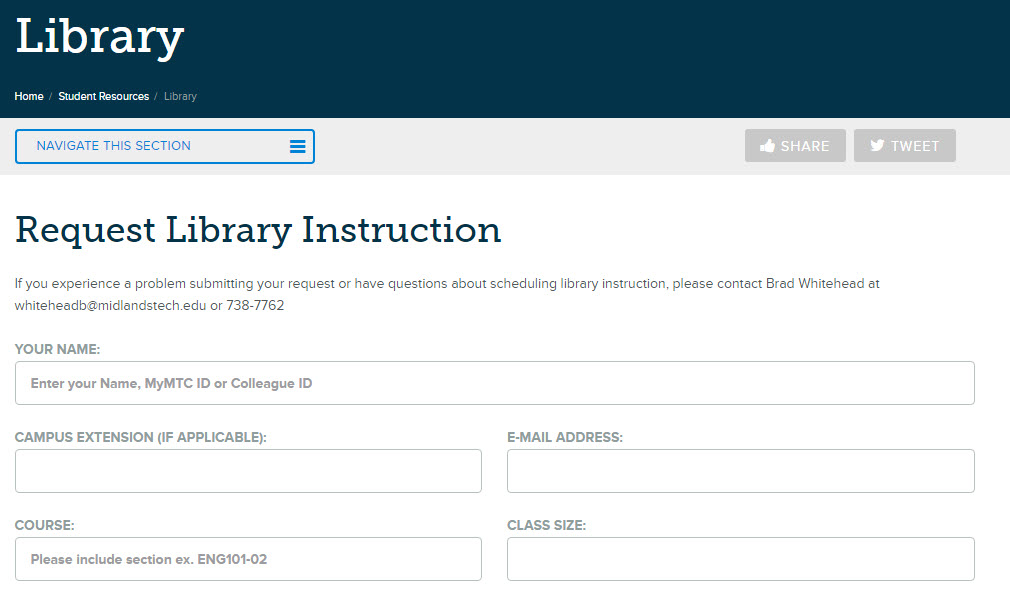Click the Twitter bird icon on the Tweet button
The width and height of the screenshot is (1010, 600).
coord(880,145)
